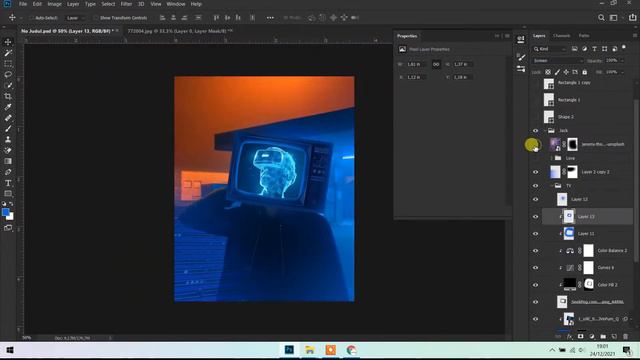The height and width of the screenshot is (360, 640).
Task: Select the Brush tool
Action: point(8,129)
